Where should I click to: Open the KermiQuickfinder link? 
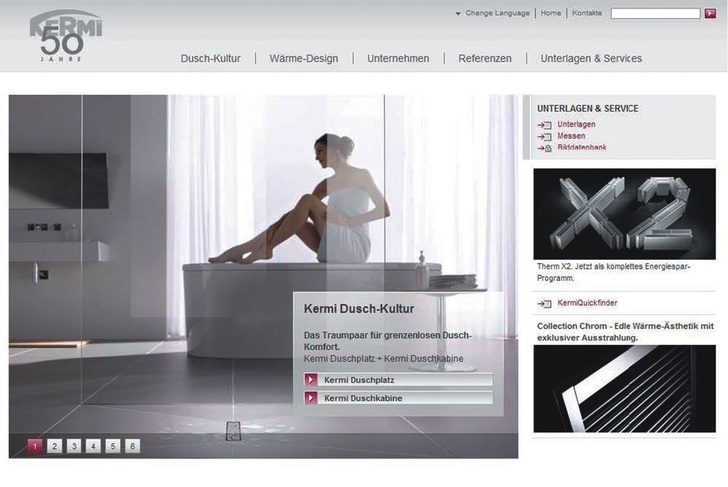coord(587,303)
